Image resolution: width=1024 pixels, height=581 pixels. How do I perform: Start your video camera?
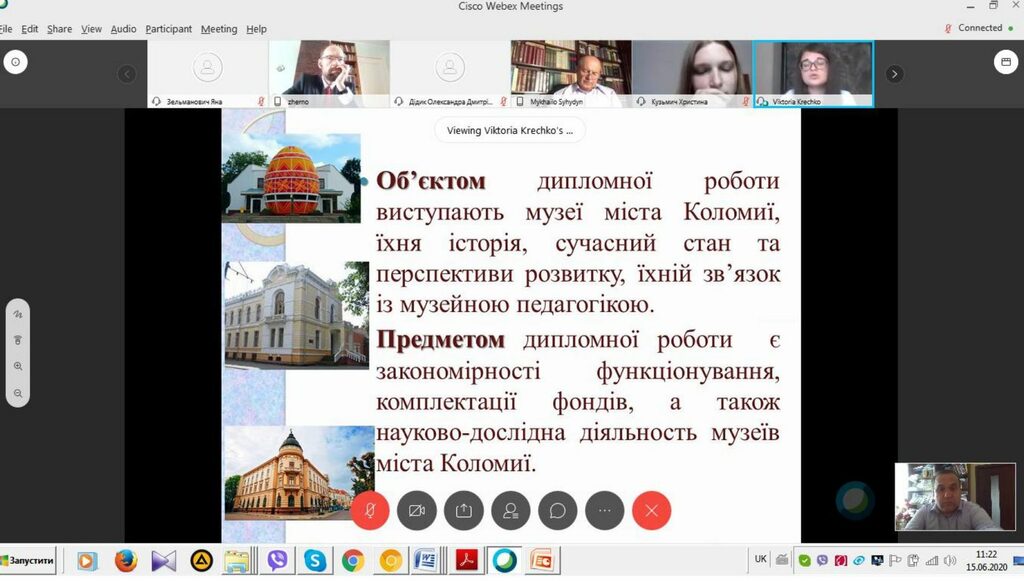click(x=417, y=510)
